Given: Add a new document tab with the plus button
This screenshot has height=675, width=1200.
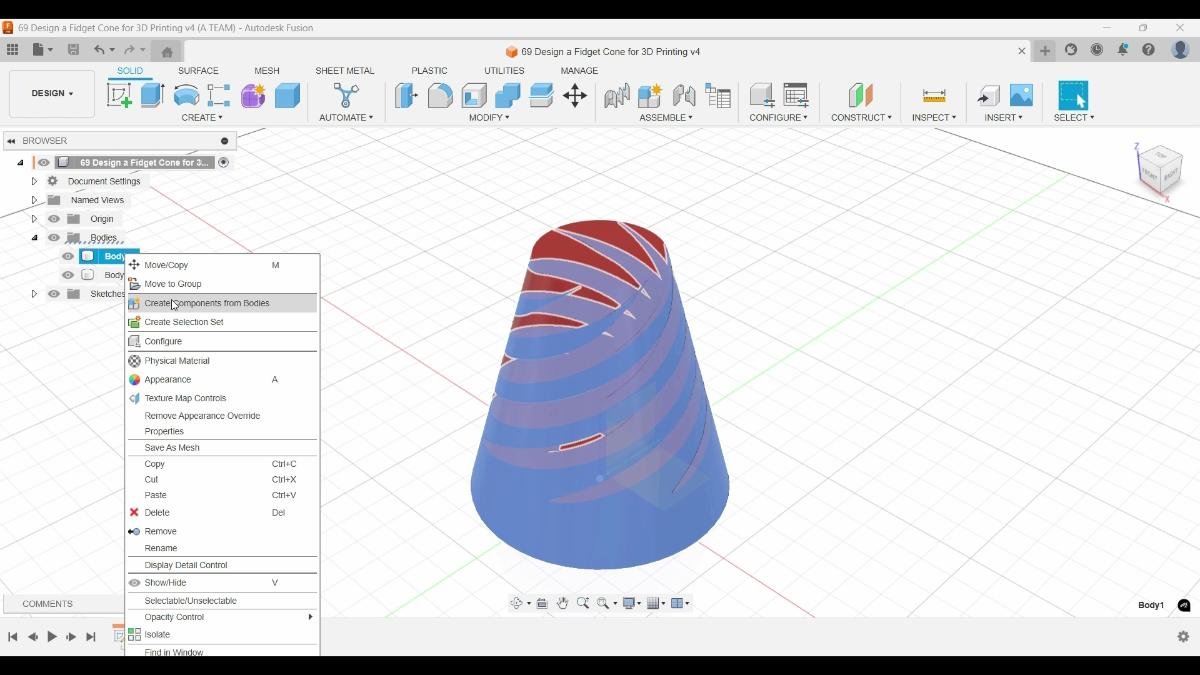Looking at the screenshot, I should tap(1045, 51).
